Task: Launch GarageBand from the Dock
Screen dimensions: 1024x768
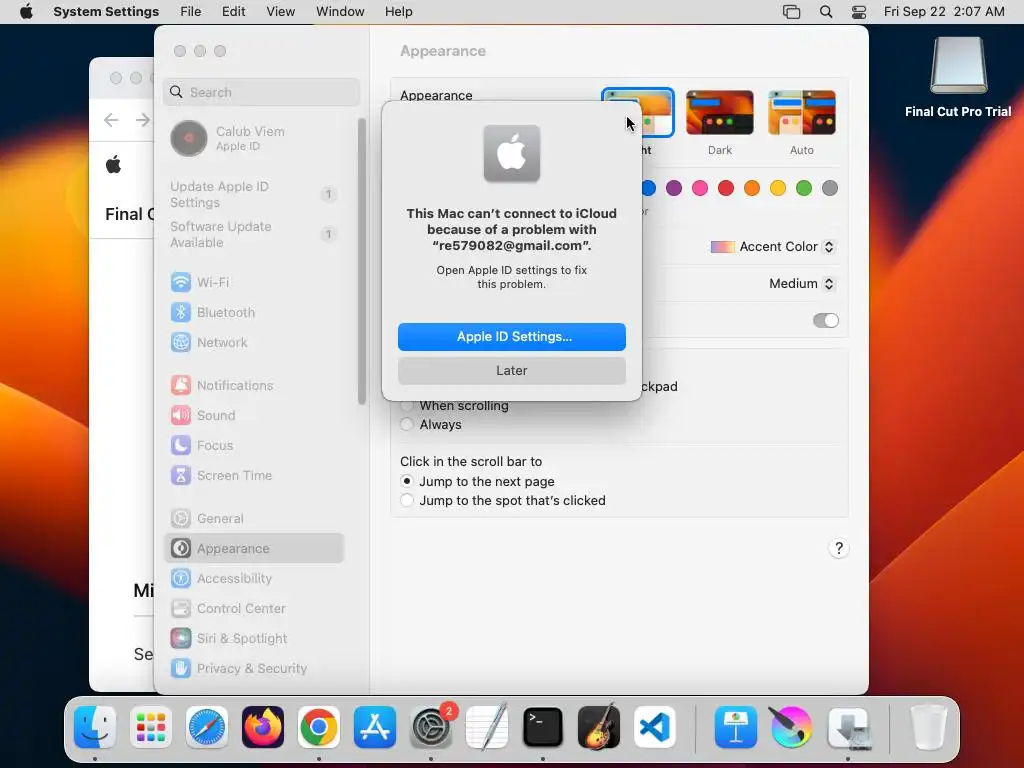Action: (599, 727)
